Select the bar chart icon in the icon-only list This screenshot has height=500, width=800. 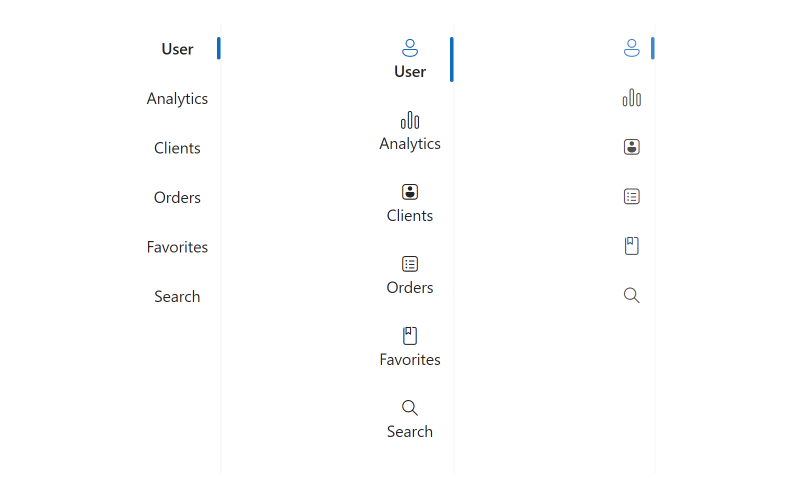click(631, 98)
